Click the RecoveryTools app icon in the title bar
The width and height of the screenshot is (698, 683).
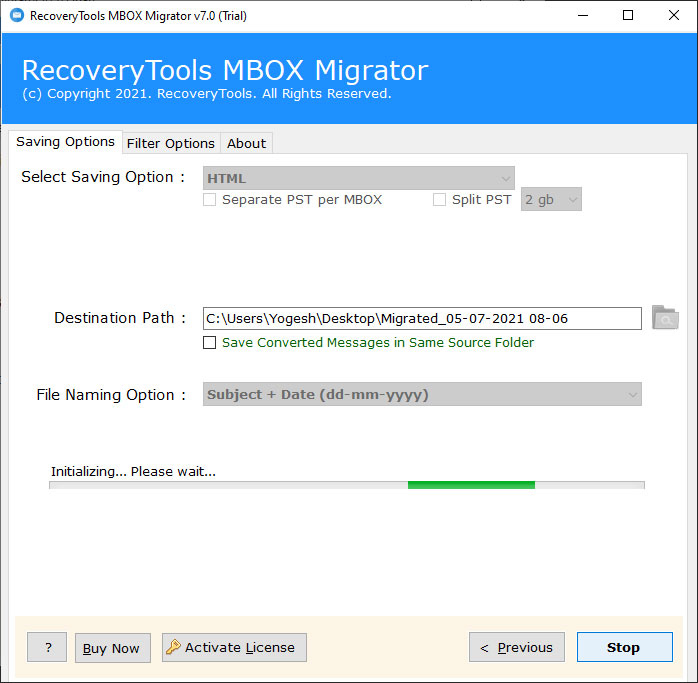[17, 16]
